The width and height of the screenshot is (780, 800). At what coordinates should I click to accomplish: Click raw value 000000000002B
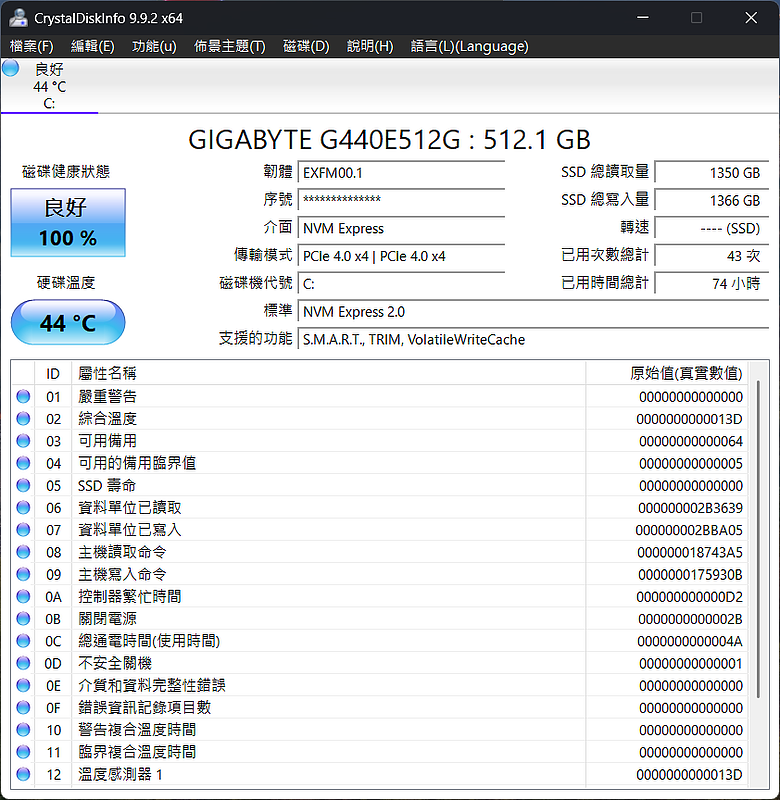click(690, 619)
